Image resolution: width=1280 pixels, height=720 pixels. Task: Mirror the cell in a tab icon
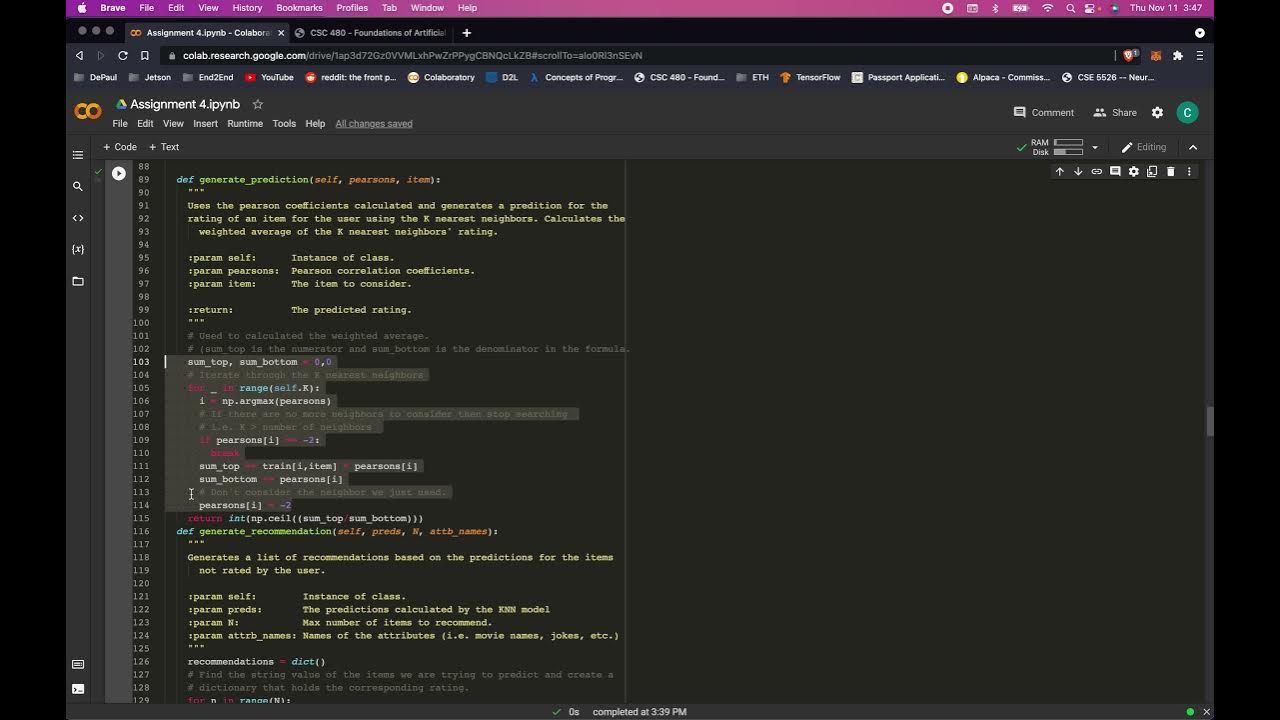click(x=1152, y=171)
